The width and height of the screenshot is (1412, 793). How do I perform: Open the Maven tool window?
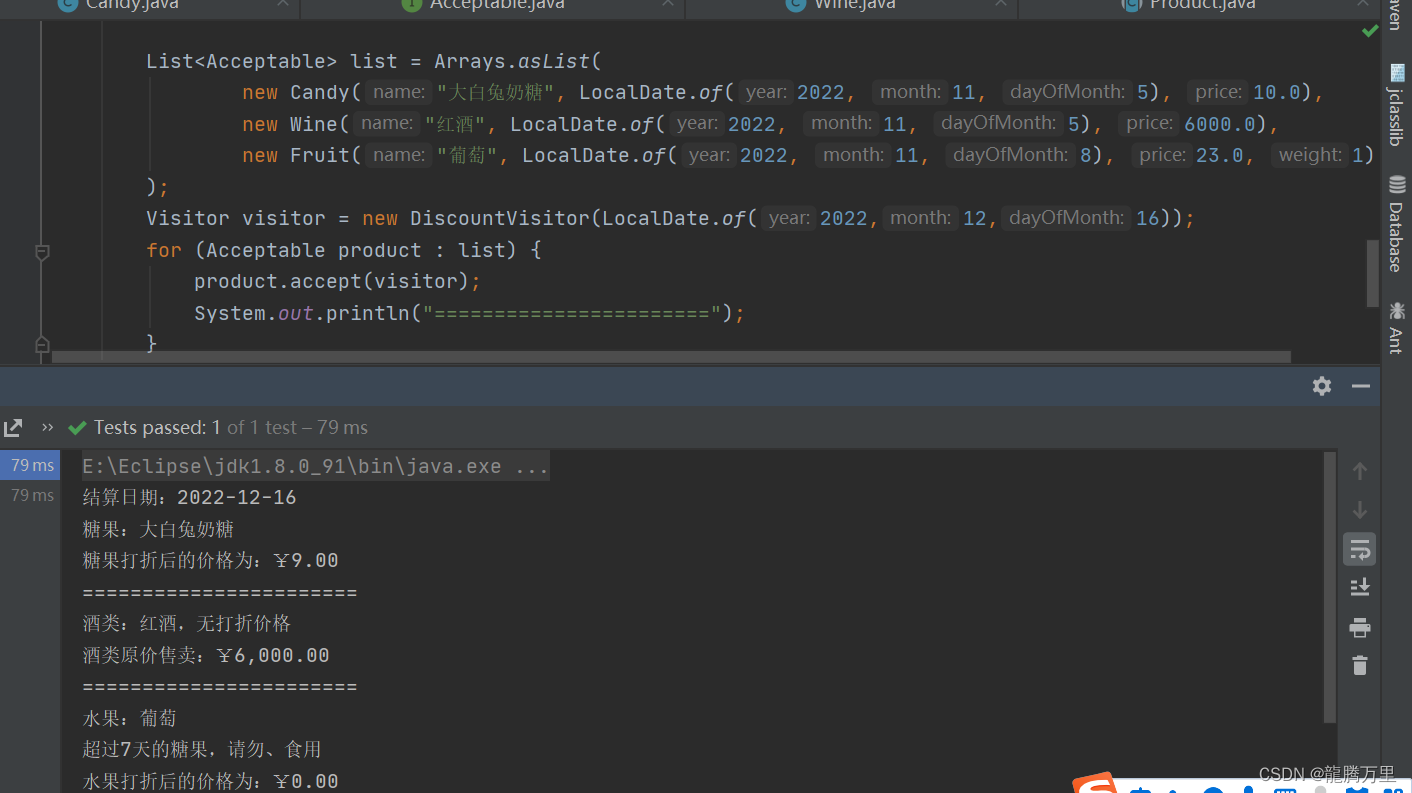[1396, 14]
